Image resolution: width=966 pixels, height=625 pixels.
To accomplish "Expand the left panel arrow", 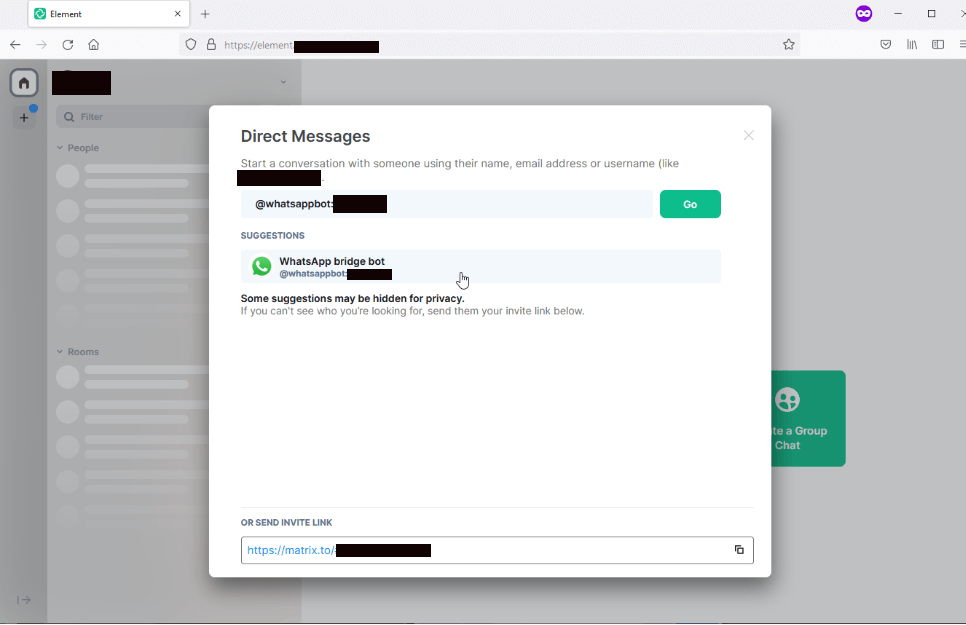I will click(x=24, y=600).
